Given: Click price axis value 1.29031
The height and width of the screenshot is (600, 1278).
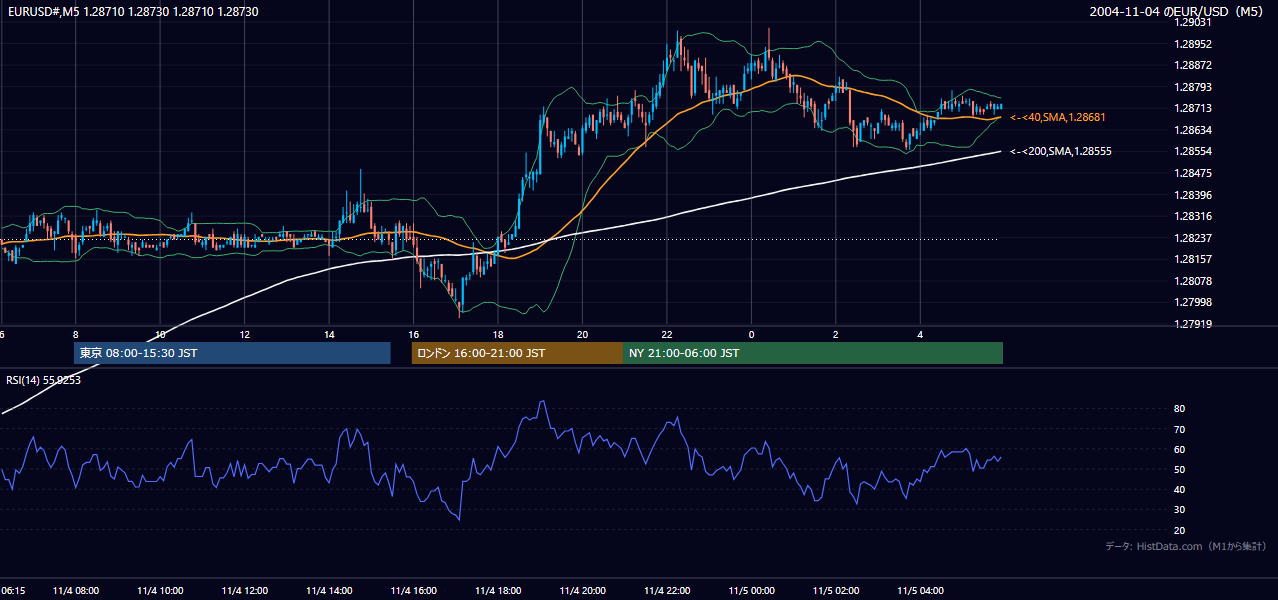Looking at the screenshot, I should pyautogui.click(x=1193, y=23).
